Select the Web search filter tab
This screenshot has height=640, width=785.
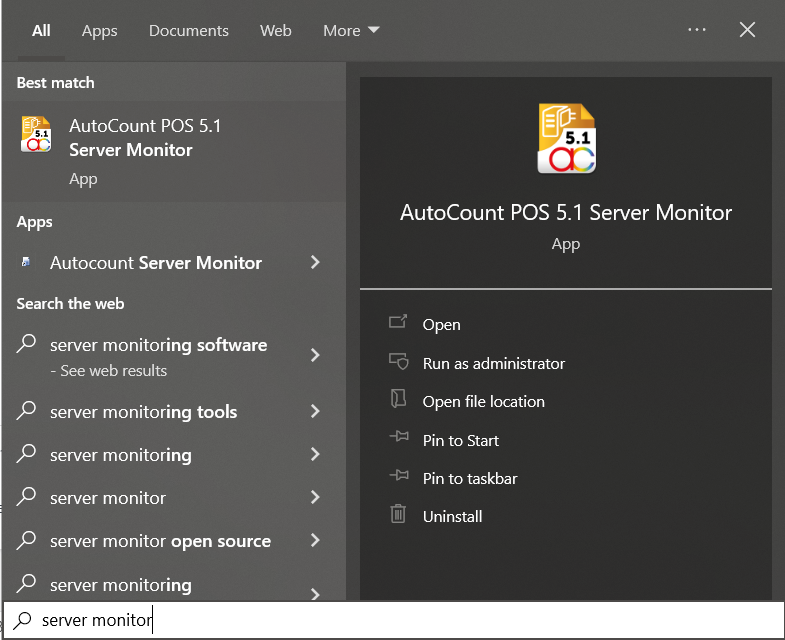(275, 31)
